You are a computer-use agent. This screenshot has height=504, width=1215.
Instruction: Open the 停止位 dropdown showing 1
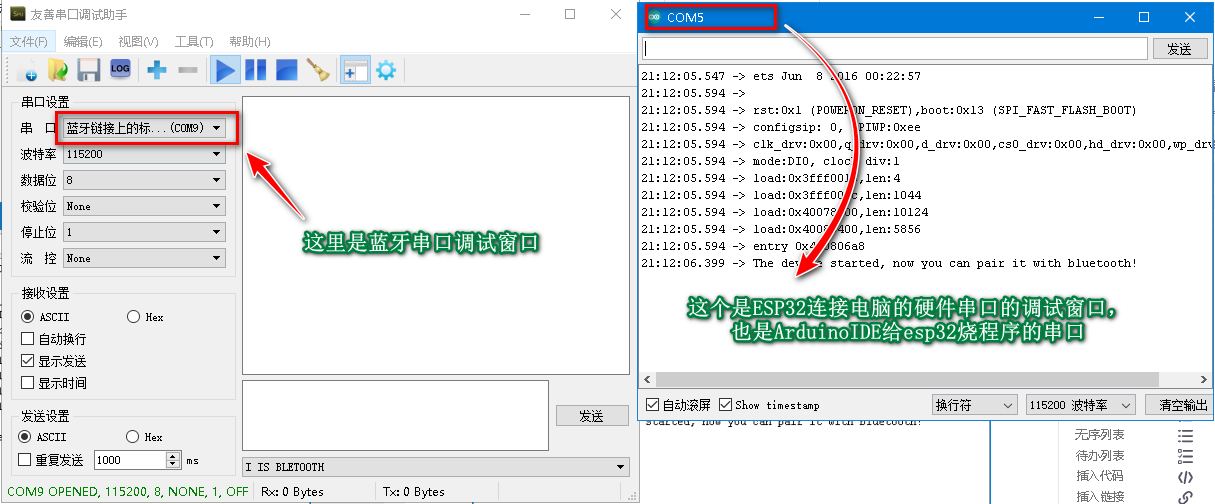click(x=144, y=232)
